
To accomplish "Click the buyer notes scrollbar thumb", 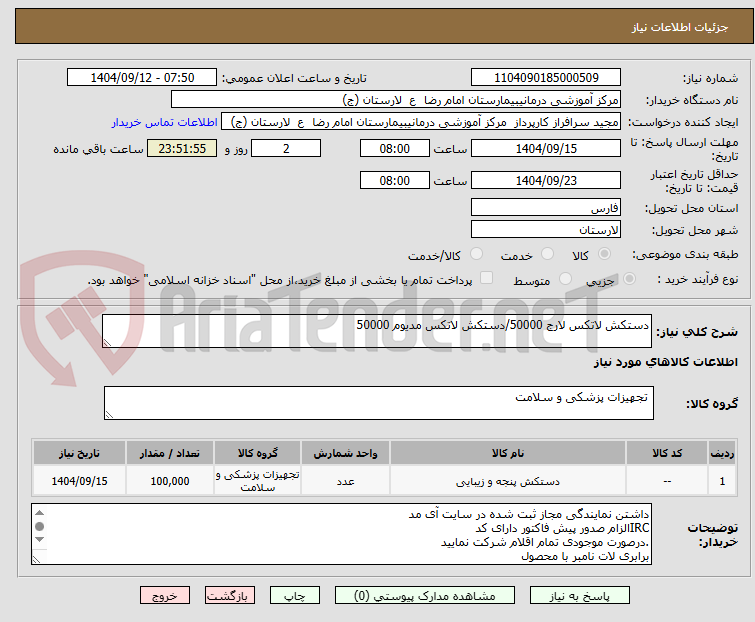I will click(x=40, y=526).
